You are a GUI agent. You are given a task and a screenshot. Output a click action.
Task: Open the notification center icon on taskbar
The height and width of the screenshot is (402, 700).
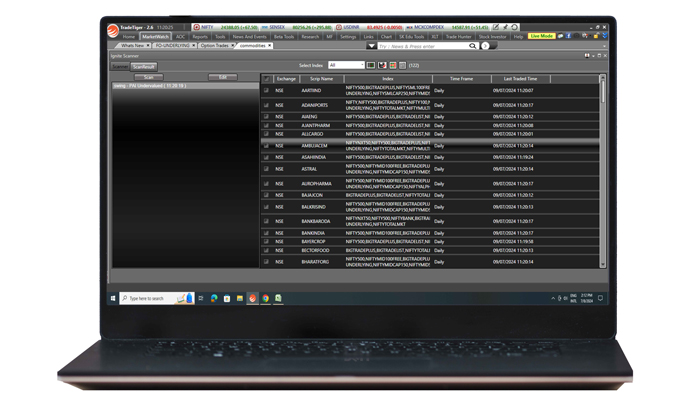point(600,298)
